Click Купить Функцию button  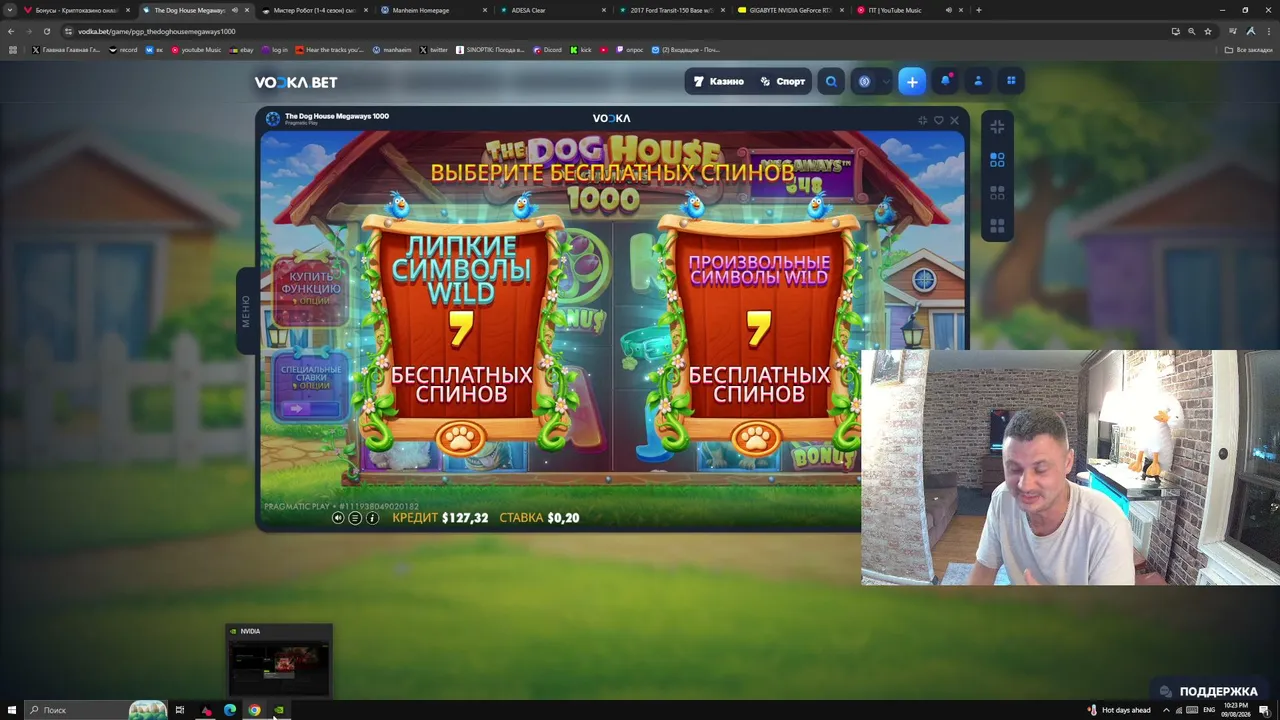311,289
